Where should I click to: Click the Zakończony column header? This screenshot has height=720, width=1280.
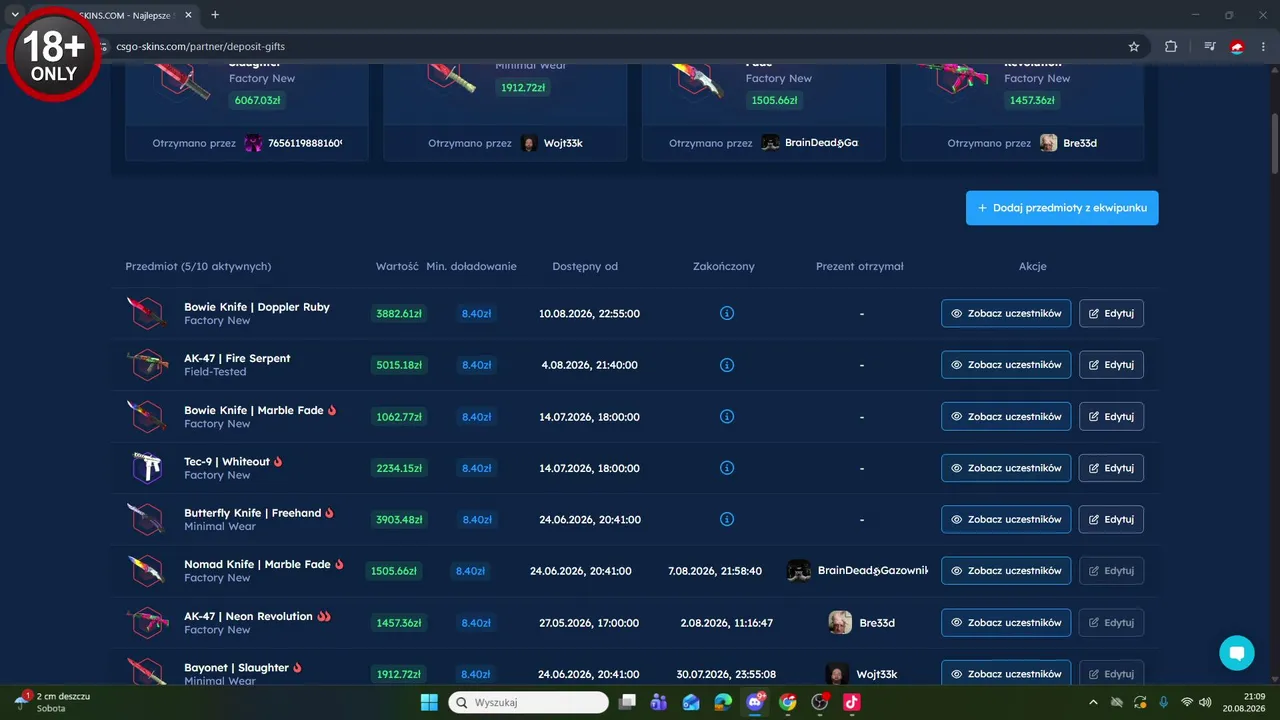pyautogui.click(x=724, y=266)
